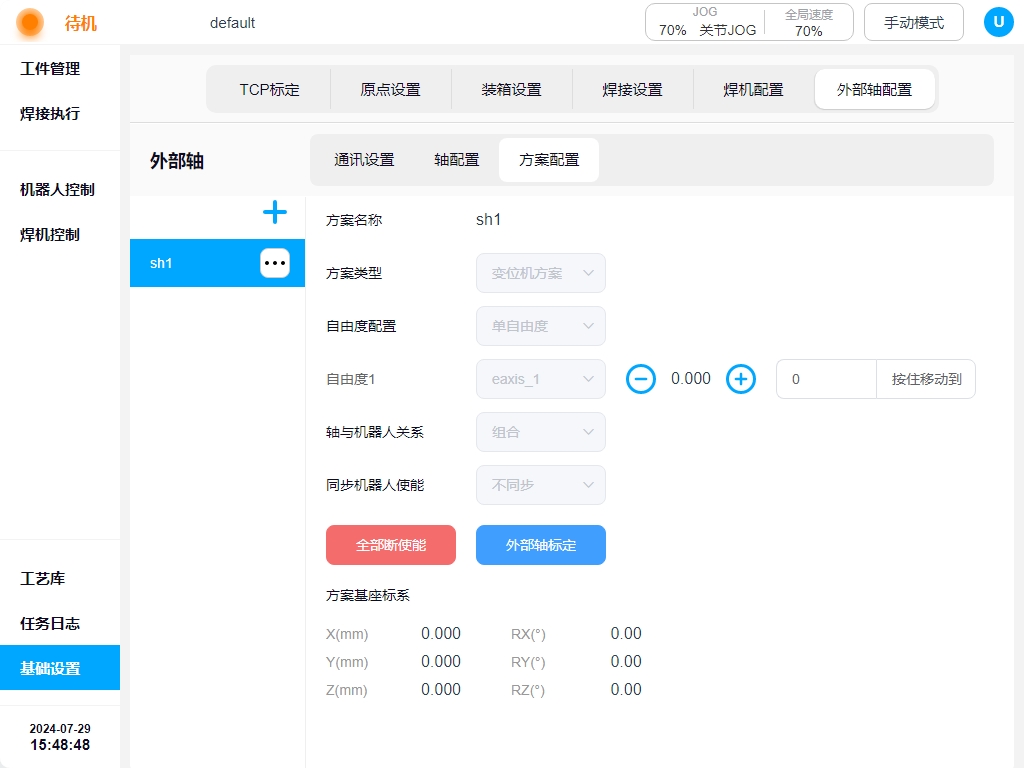This screenshot has height=768, width=1024.
Task: Click the plus icon to add scheme
Action: pos(274,212)
